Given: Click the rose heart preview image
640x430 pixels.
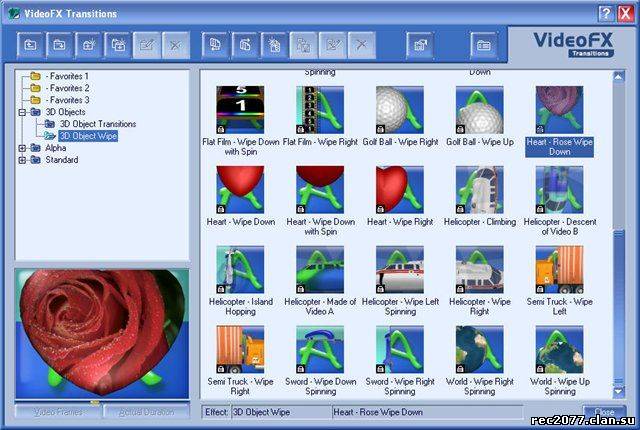Looking at the screenshot, I should 102,333.
